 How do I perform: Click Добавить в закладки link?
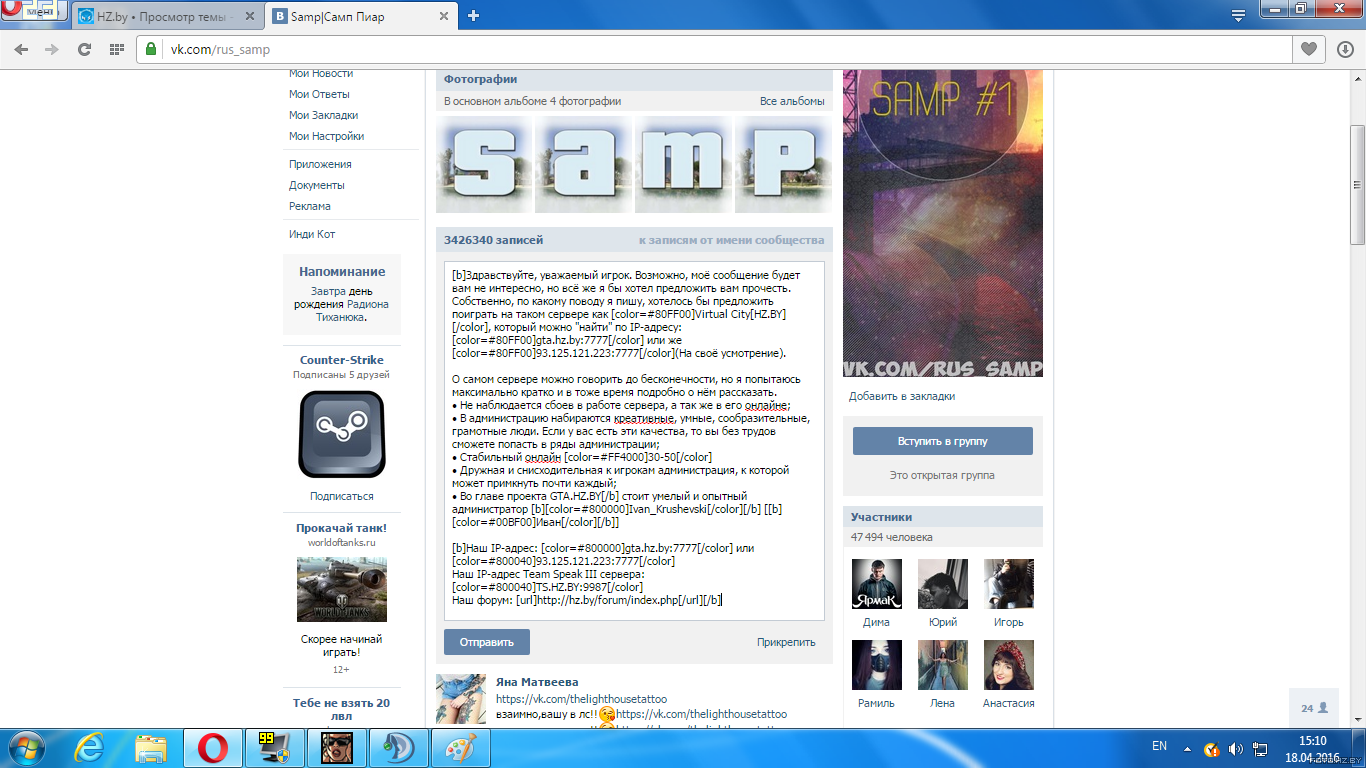902,396
